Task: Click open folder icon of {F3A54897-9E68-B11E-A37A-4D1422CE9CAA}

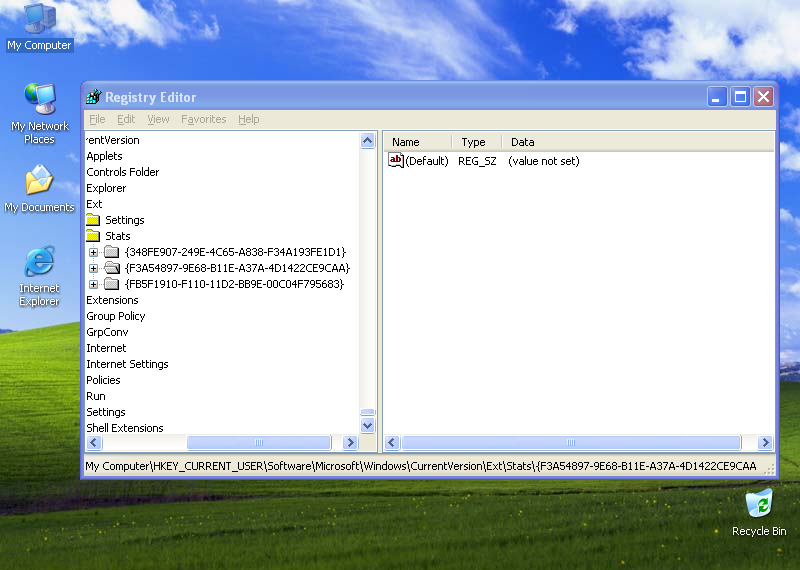Action: [x=112, y=268]
